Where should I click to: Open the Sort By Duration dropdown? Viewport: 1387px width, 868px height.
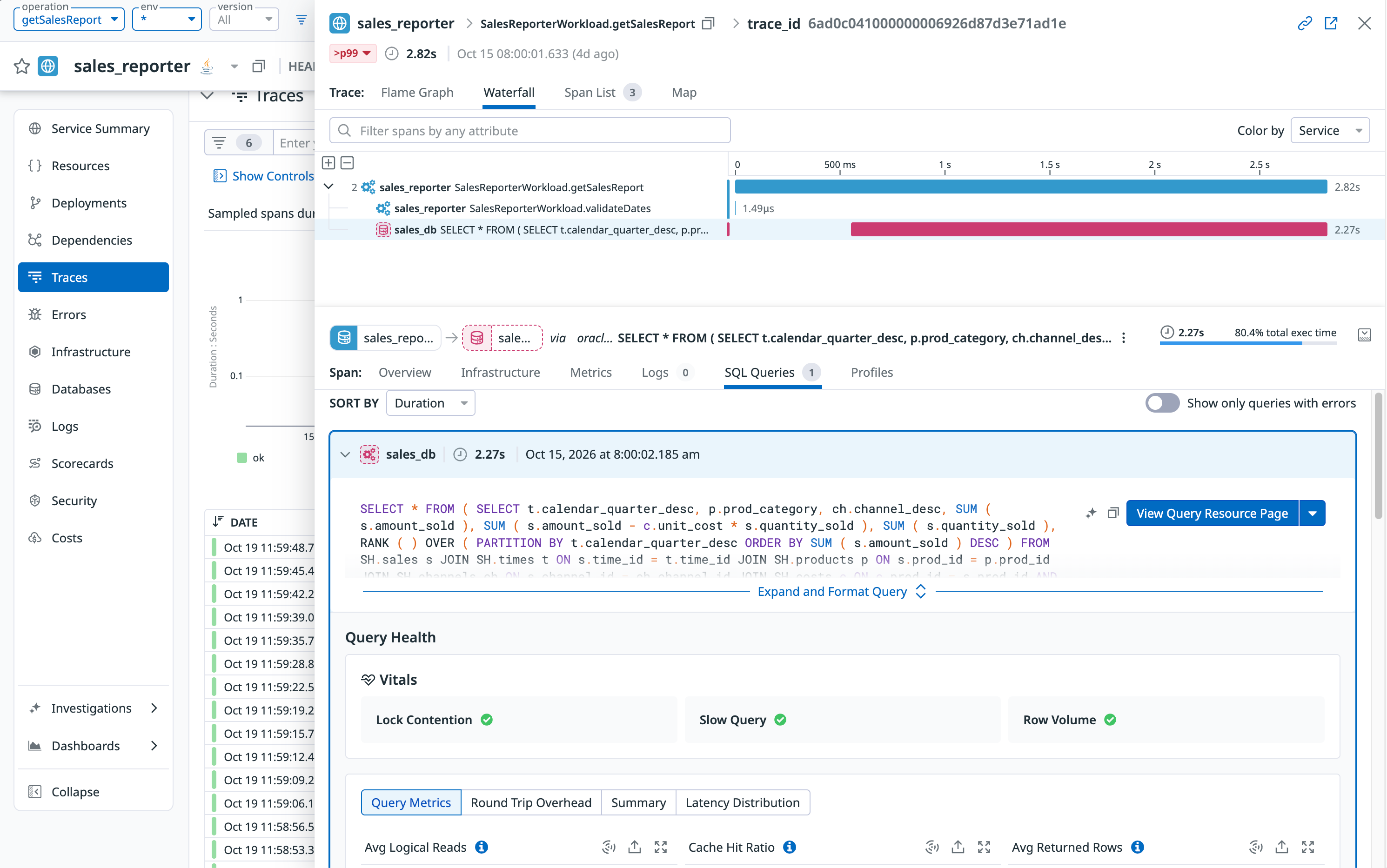[x=430, y=403]
